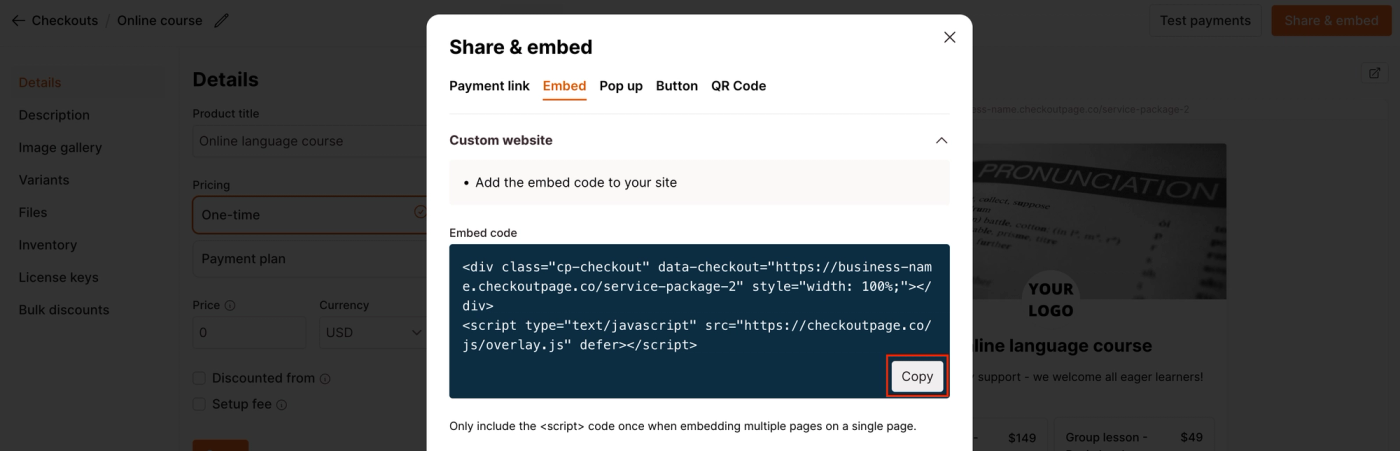
Task: Select the Payment plan pricing option
Action: tap(312, 258)
